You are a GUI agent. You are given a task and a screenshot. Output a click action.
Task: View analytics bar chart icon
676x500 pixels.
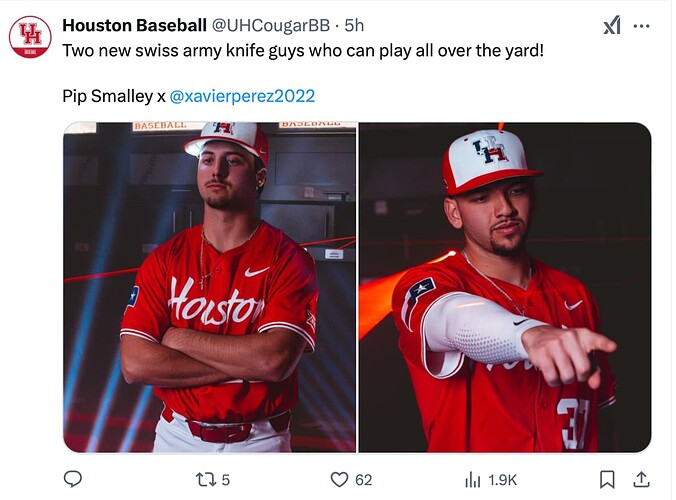click(473, 480)
